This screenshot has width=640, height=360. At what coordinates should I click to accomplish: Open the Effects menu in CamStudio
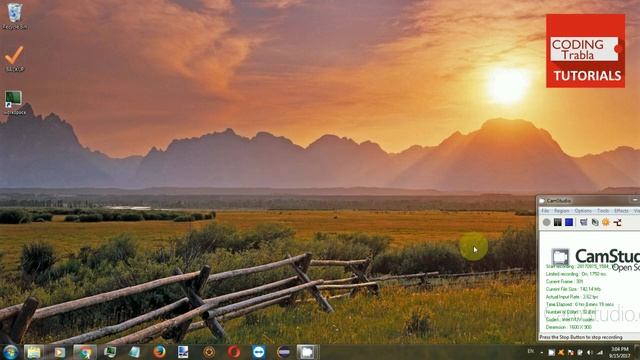[621, 211]
